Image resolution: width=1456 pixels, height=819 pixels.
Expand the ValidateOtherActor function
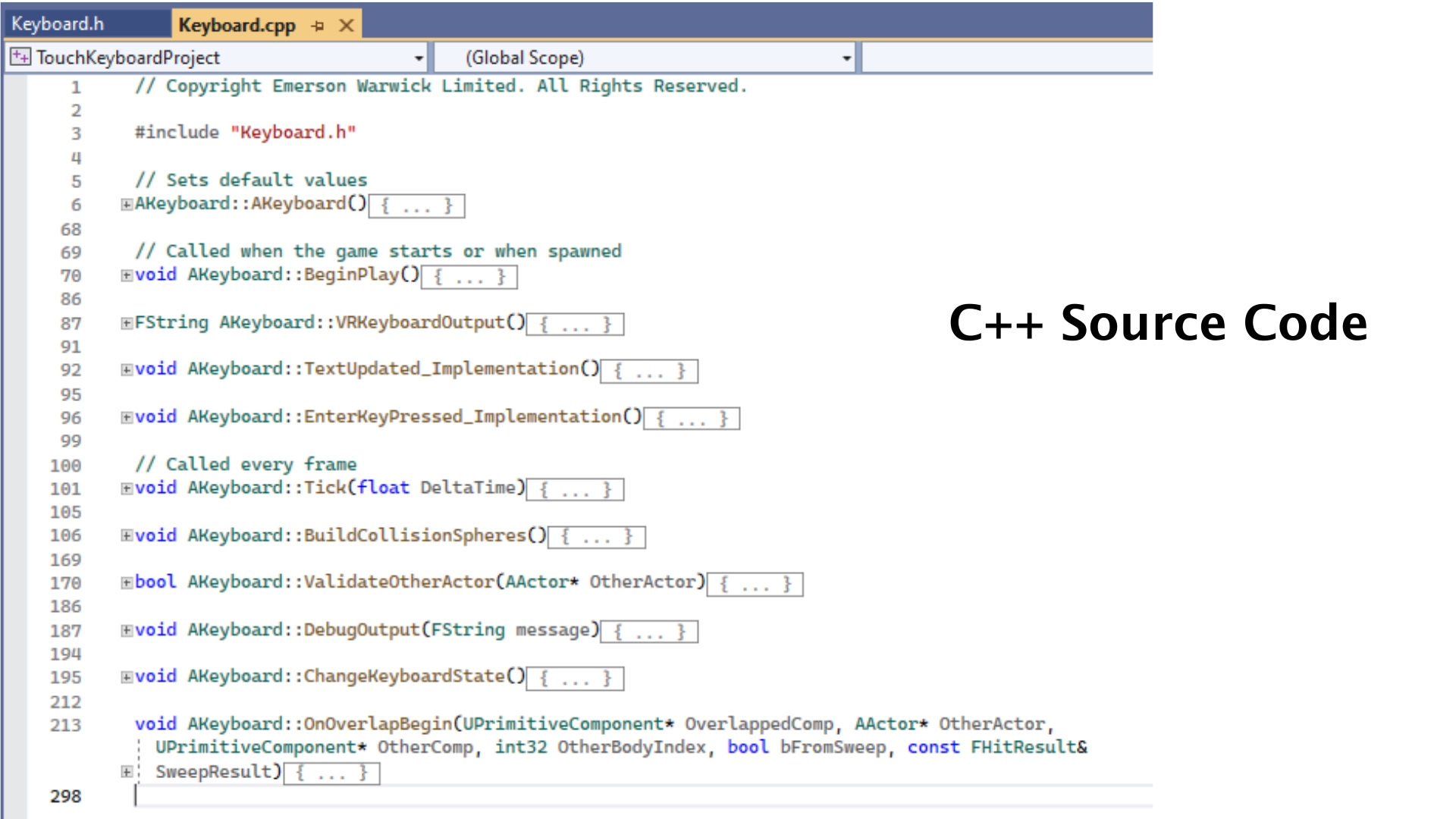click(x=127, y=582)
